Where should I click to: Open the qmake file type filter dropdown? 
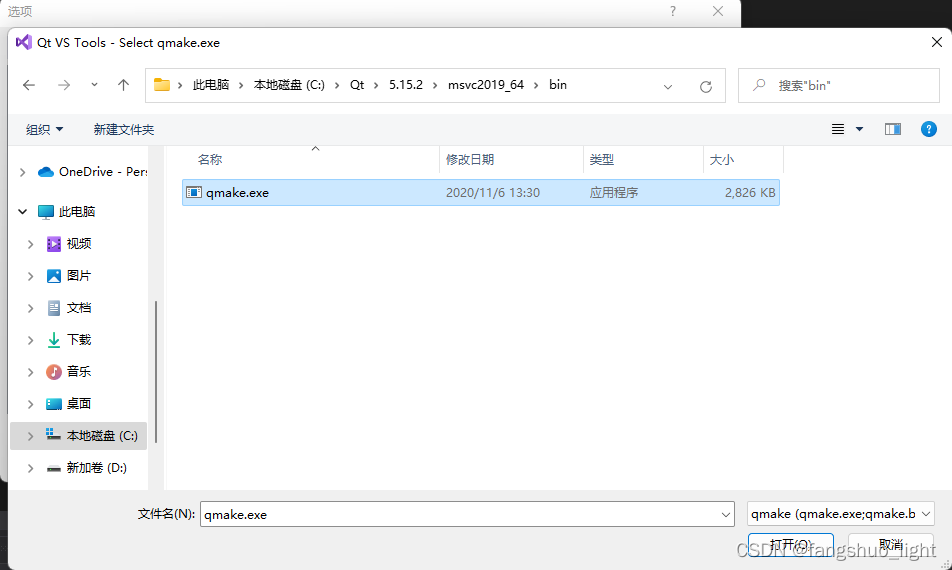(x=840, y=514)
